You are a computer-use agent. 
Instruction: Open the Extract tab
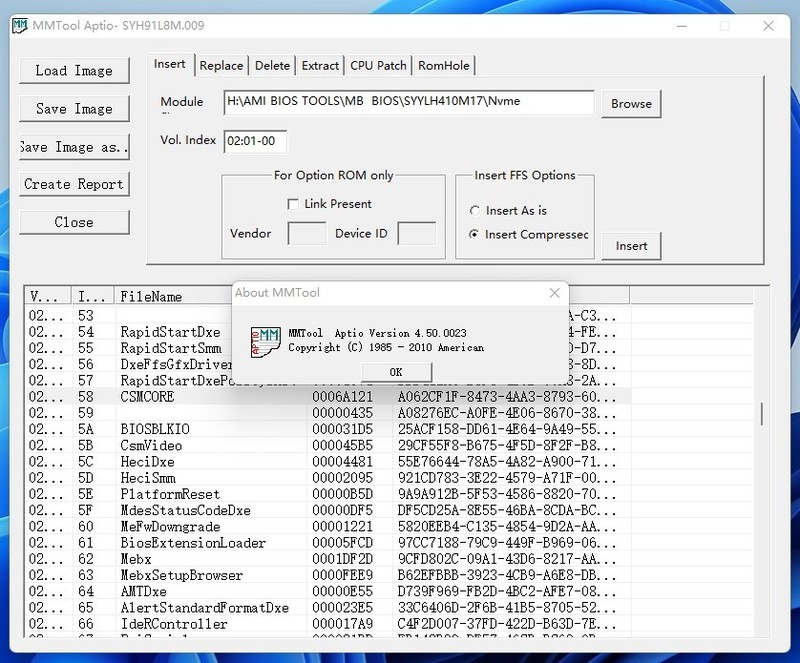tap(320, 66)
